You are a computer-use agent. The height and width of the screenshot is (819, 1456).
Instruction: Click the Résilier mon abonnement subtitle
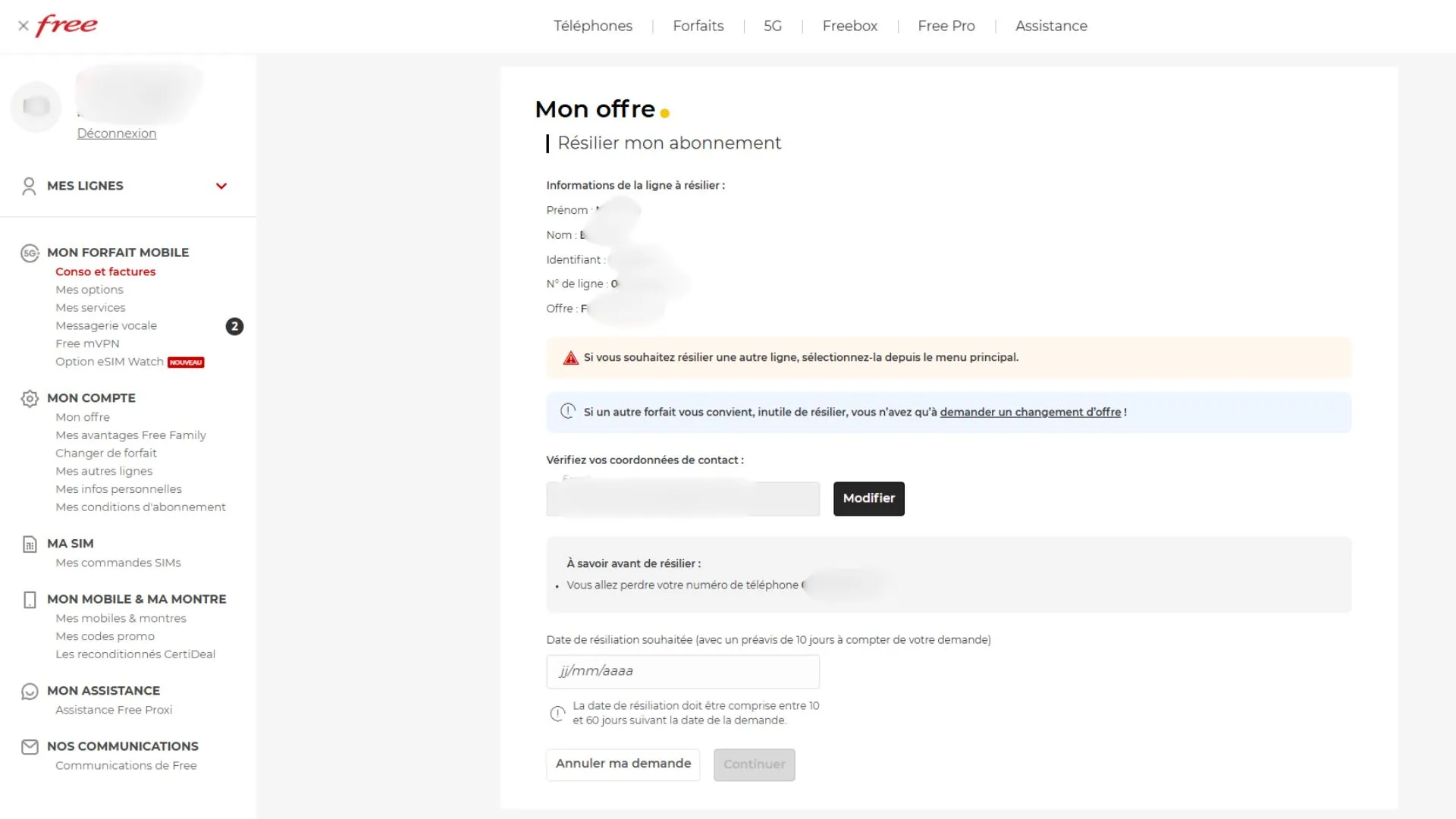click(x=669, y=143)
